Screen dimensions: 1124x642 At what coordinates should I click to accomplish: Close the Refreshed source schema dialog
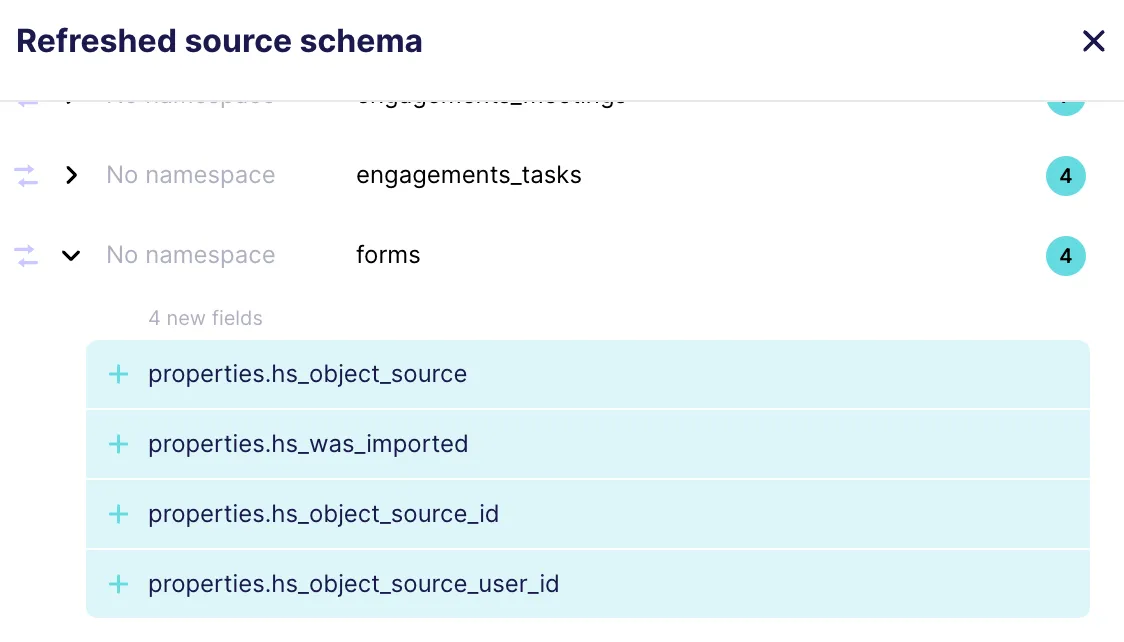pyautogui.click(x=1093, y=41)
